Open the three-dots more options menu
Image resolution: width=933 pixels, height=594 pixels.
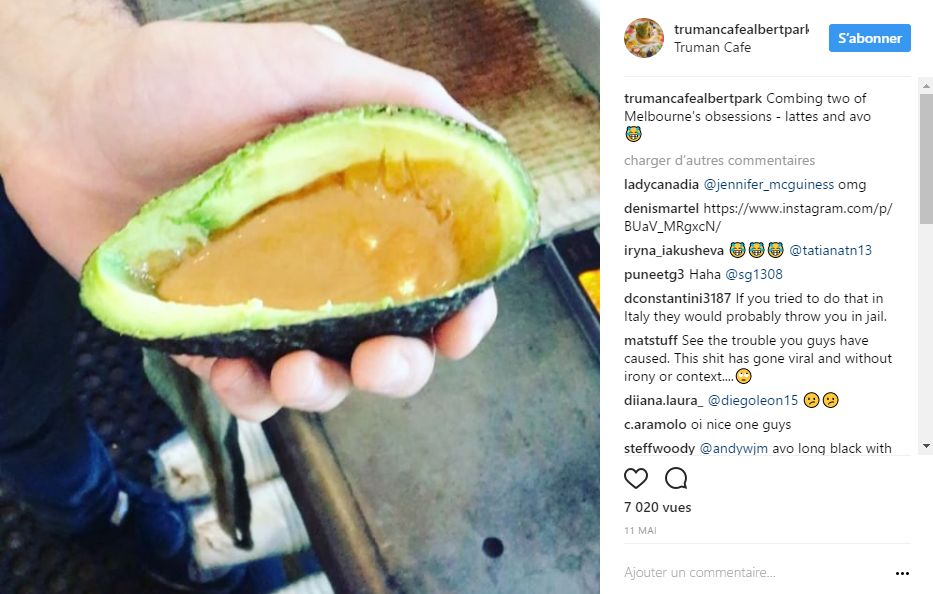pyautogui.click(x=902, y=573)
